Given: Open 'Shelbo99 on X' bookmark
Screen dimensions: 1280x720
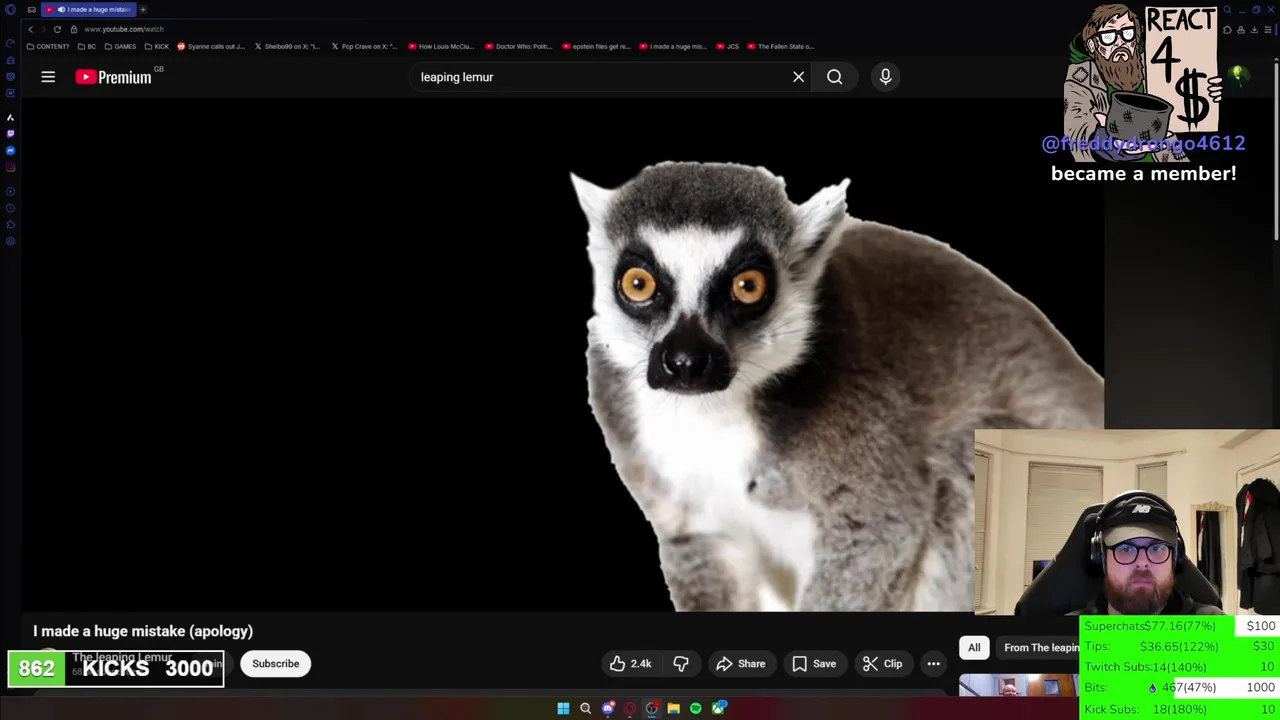Looking at the screenshot, I should [288, 46].
